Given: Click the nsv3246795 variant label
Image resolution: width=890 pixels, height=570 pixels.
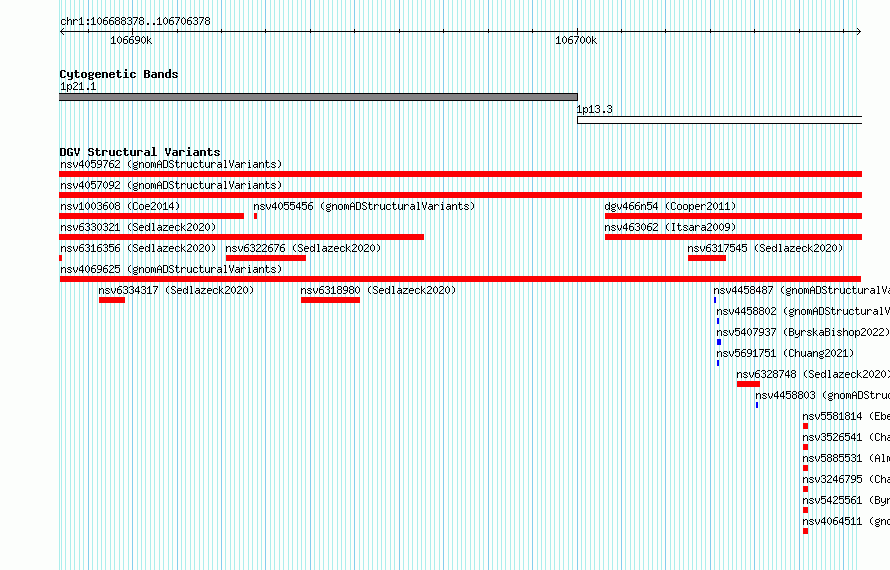Looking at the screenshot, I should click(846, 479).
